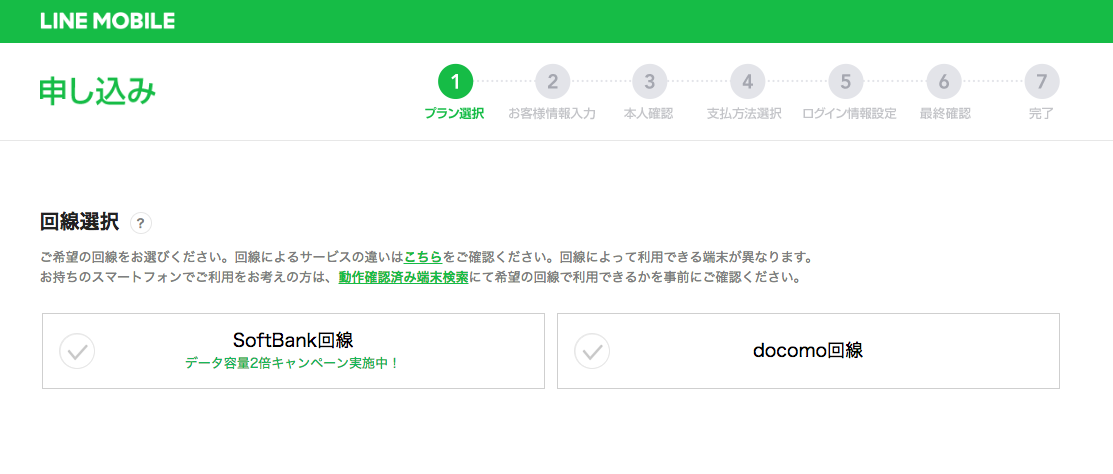Open the 動作確認済み端末検索 link
This screenshot has height=474, width=1113.
click(403, 277)
